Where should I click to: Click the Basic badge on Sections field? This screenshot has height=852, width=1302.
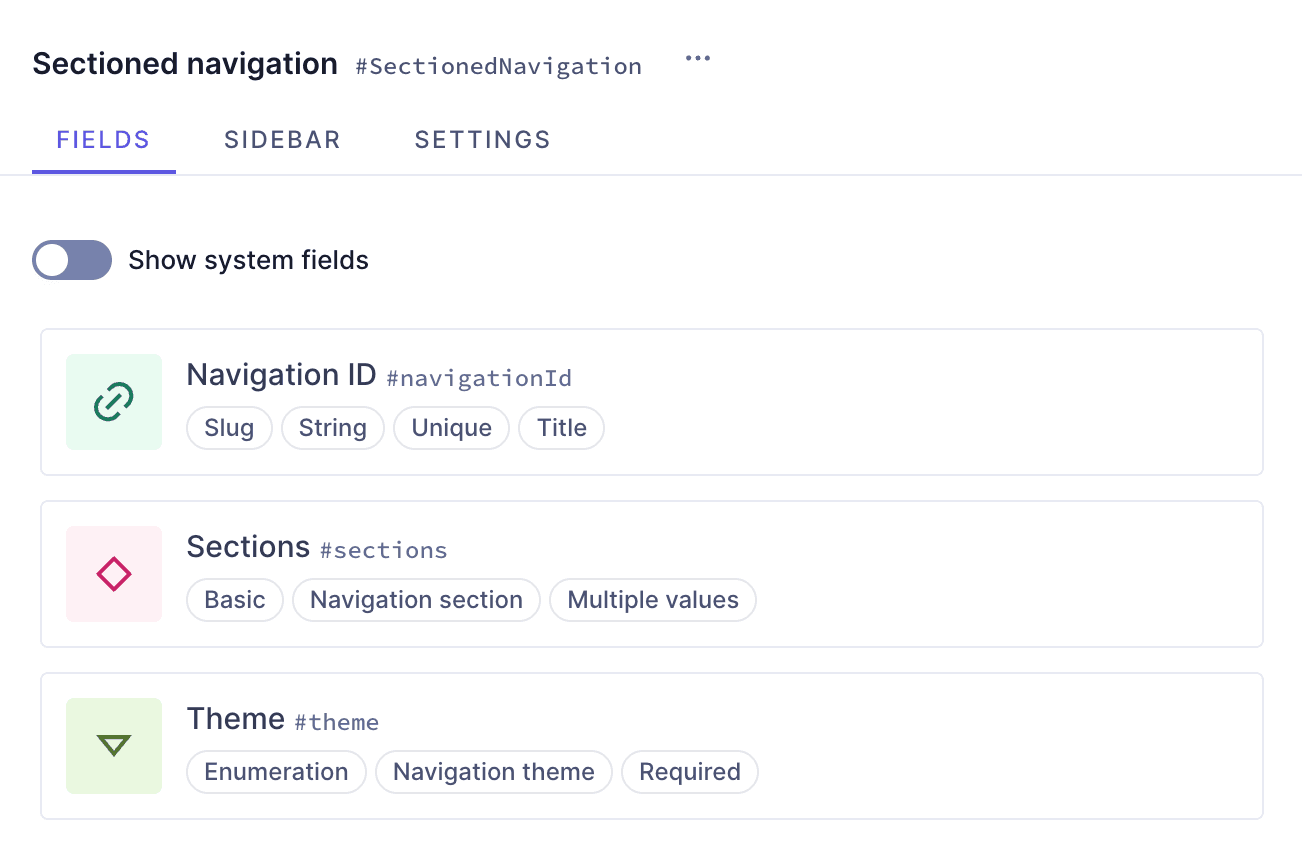234,599
